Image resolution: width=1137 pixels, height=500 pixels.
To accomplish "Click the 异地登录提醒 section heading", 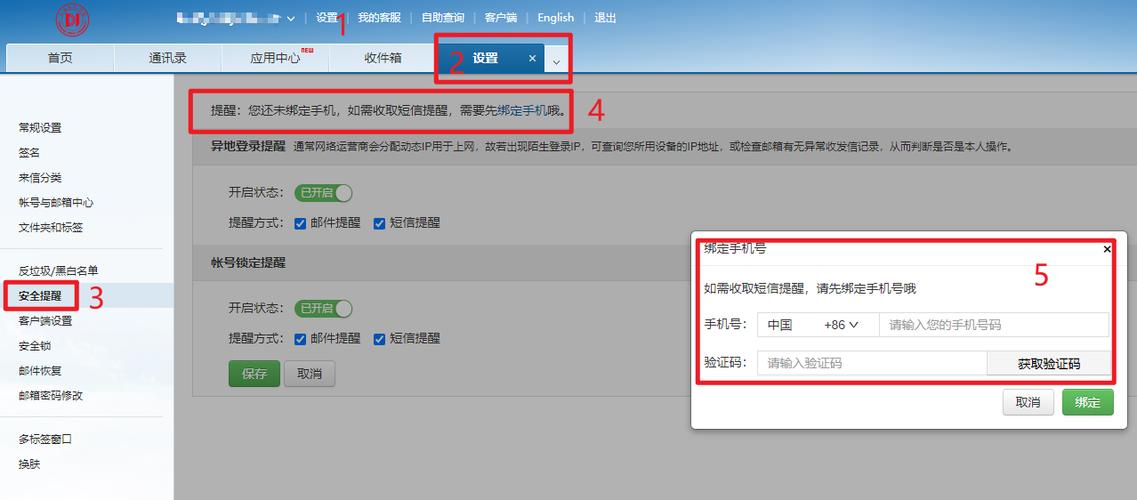I will click(248, 146).
